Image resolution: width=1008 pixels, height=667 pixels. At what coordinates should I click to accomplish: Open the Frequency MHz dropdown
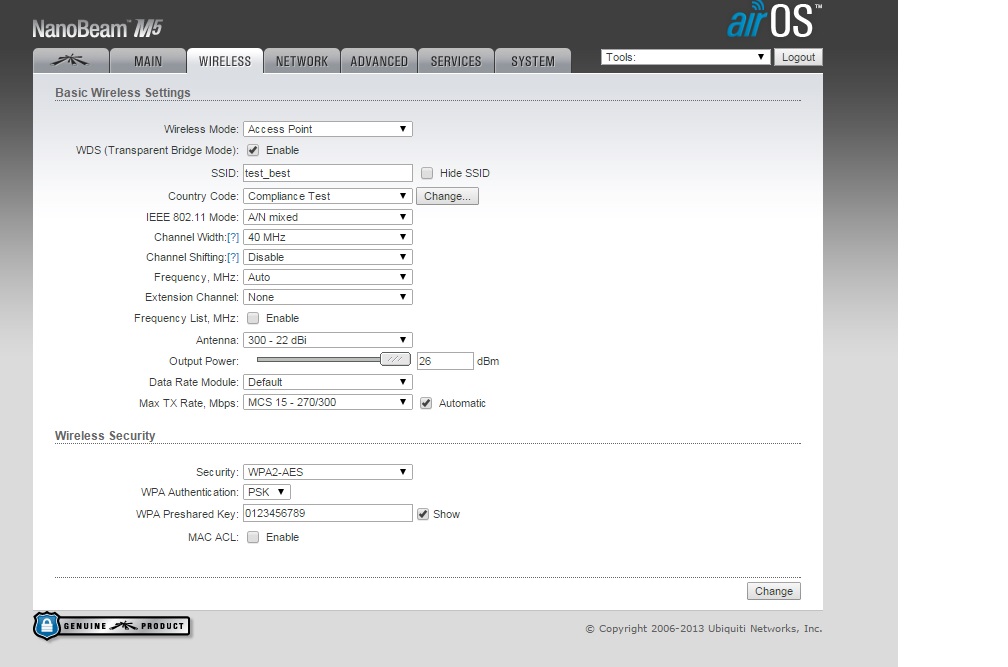(328, 277)
